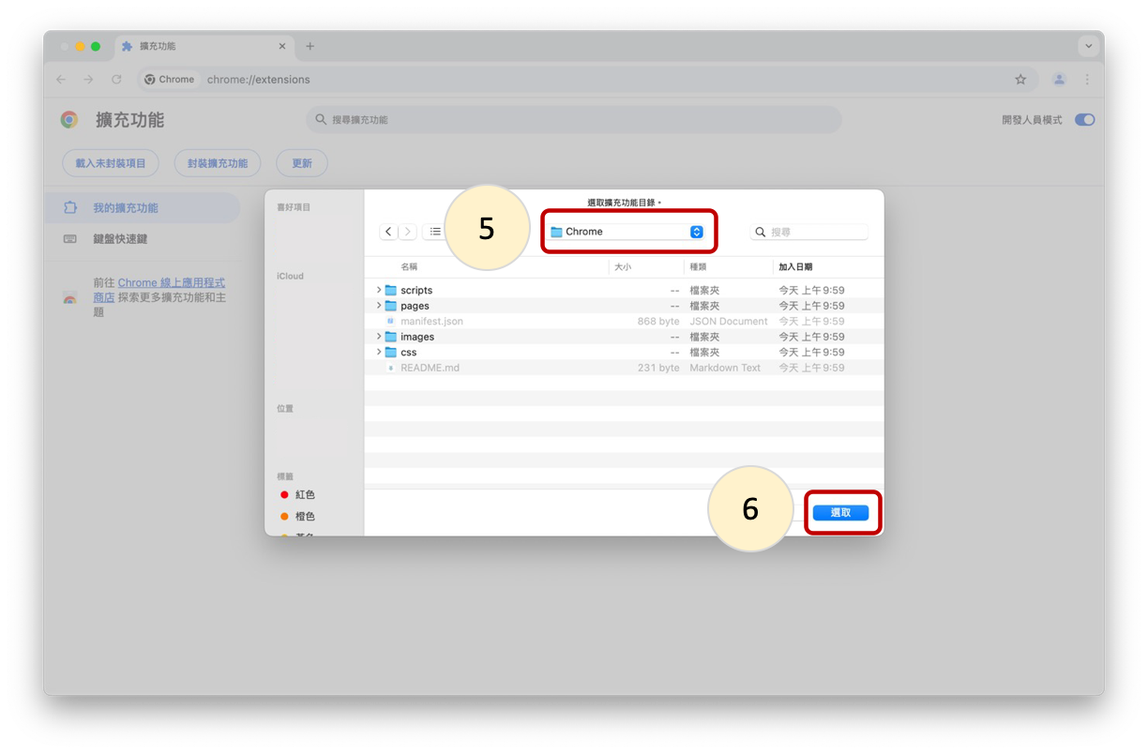
Task: Click the back navigation arrow in dialog
Action: [389, 232]
